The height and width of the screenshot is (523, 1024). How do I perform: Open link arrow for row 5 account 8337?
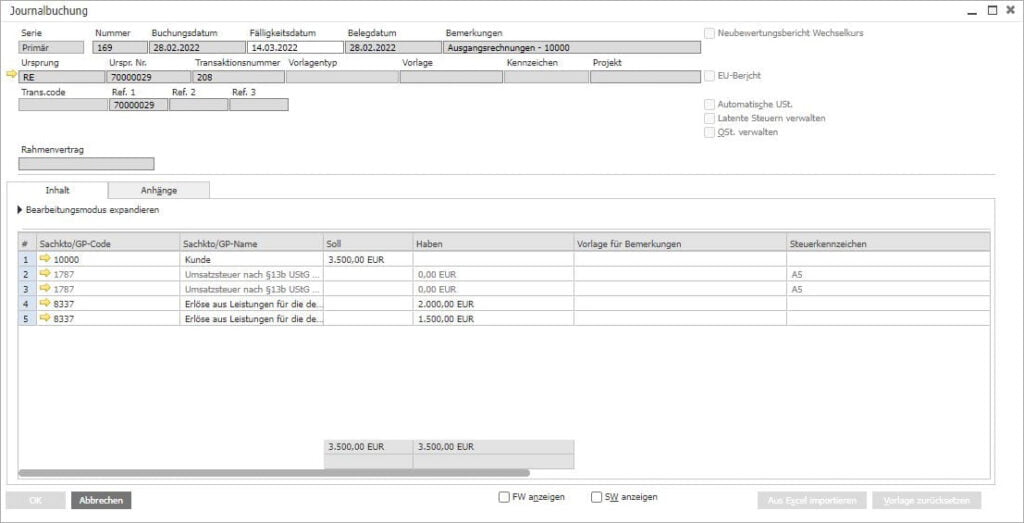pyautogui.click(x=45, y=318)
